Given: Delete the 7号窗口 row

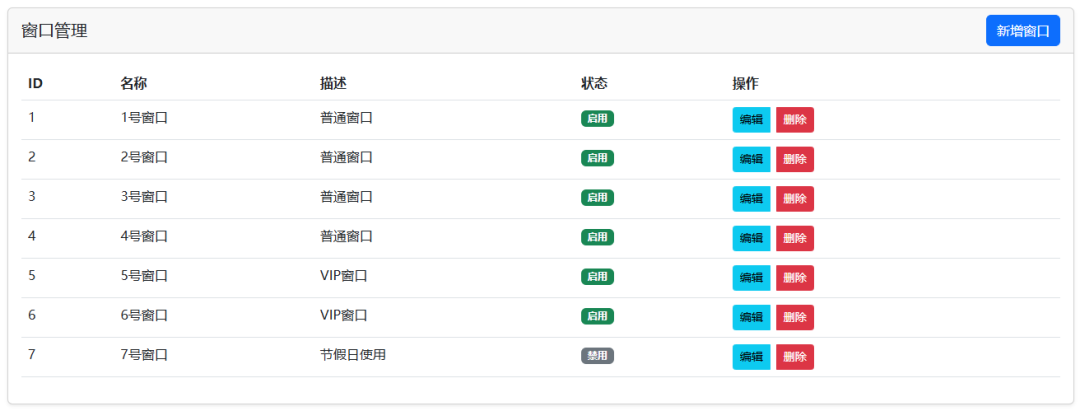Looking at the screenshot, I should pos(795,357).
